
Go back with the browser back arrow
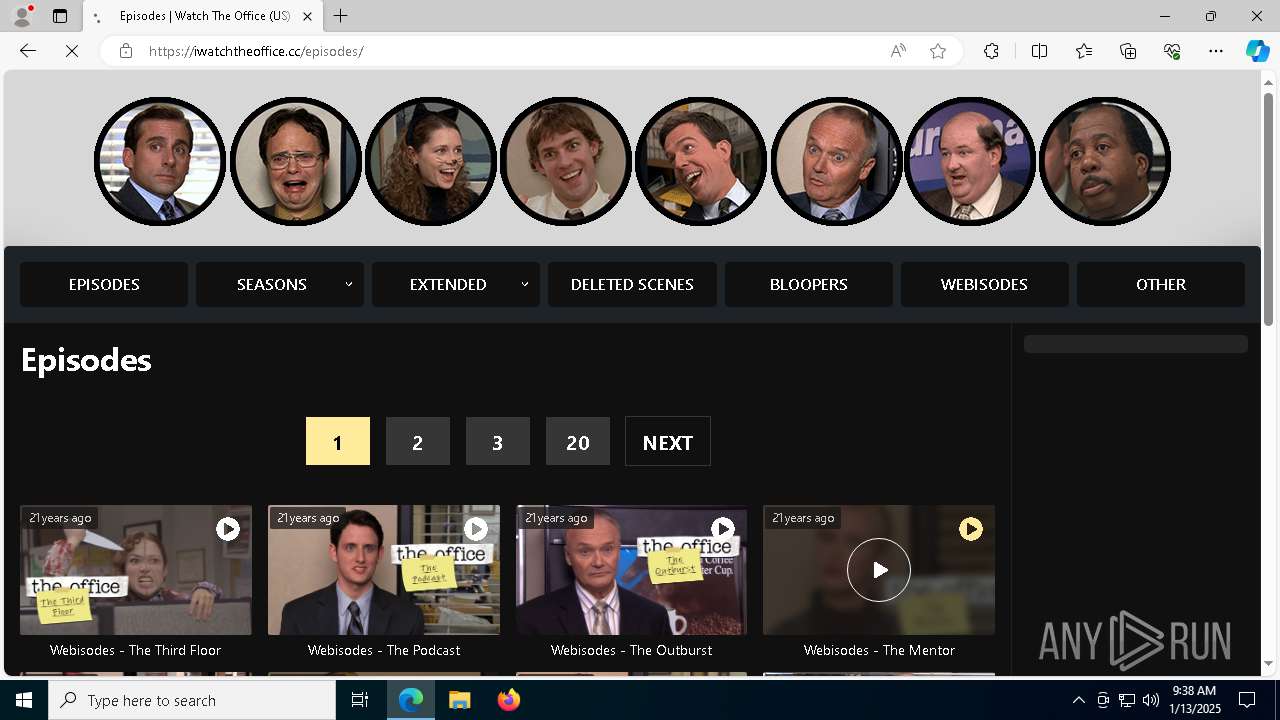pyautogui.click(x=28, y=51)
